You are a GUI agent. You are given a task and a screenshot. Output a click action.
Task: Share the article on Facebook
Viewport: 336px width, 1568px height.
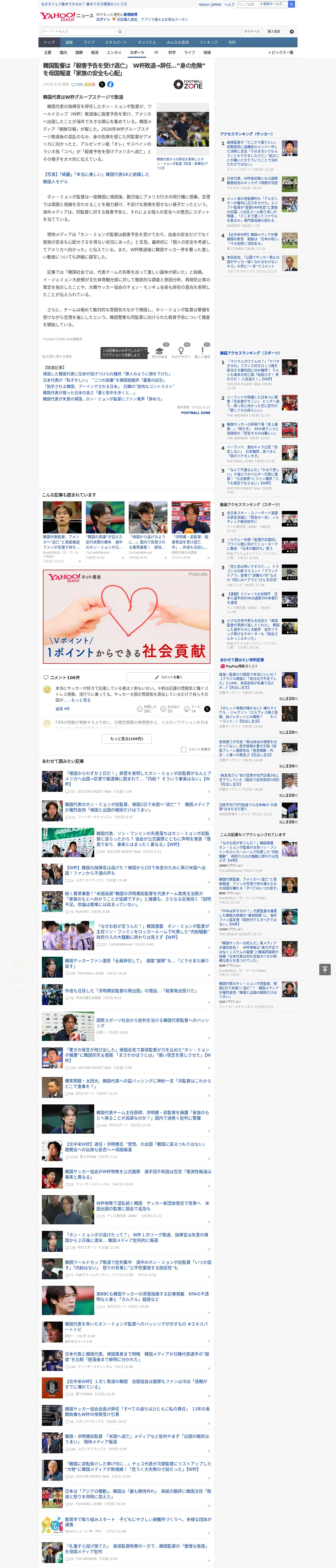(x=110, y=85)
